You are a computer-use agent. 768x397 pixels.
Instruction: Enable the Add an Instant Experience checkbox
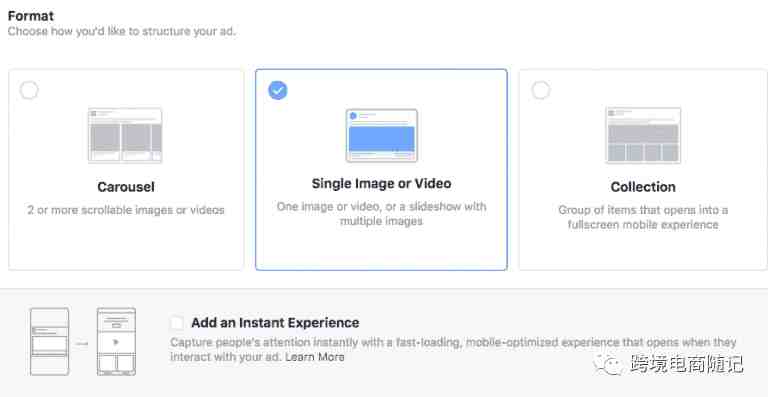(177, 323)
